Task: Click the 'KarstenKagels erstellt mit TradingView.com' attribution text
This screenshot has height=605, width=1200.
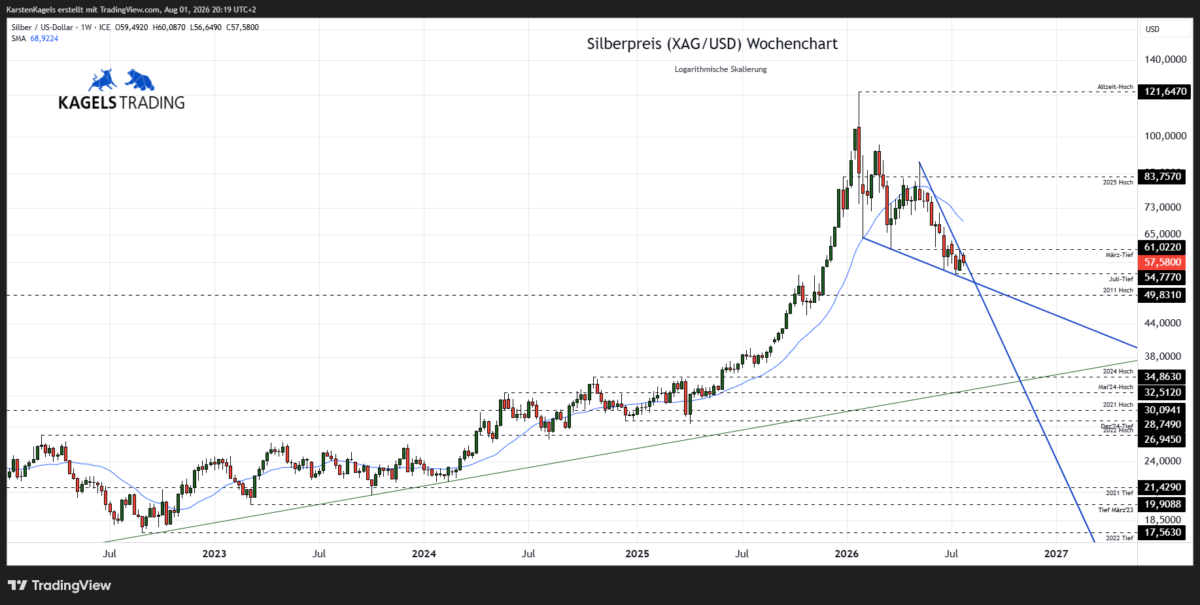Action: click(x=84, y=9)
